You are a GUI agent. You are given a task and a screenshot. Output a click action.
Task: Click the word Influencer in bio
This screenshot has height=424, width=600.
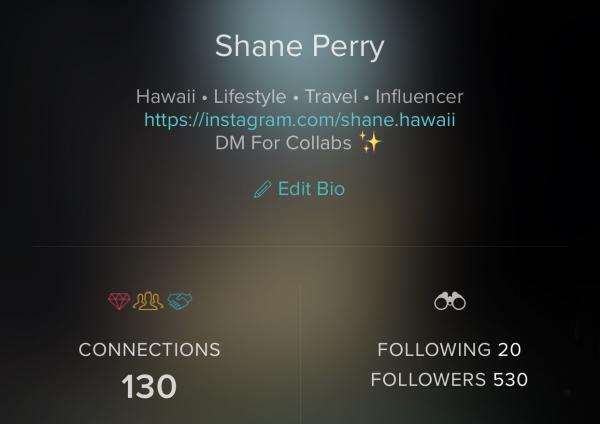pyautogui.click(x=419, y=96)
